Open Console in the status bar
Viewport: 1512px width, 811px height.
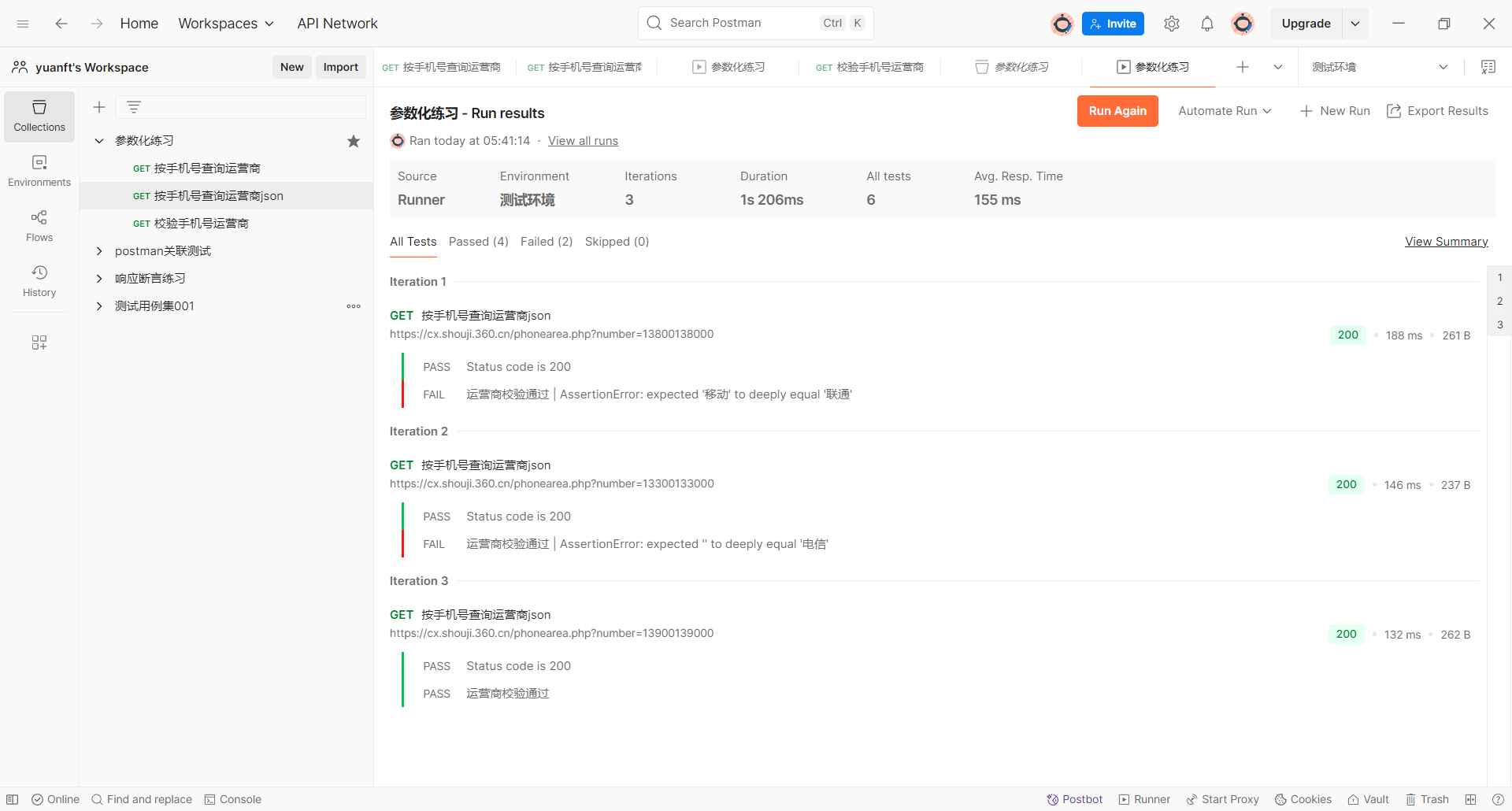tap(233, 799)
